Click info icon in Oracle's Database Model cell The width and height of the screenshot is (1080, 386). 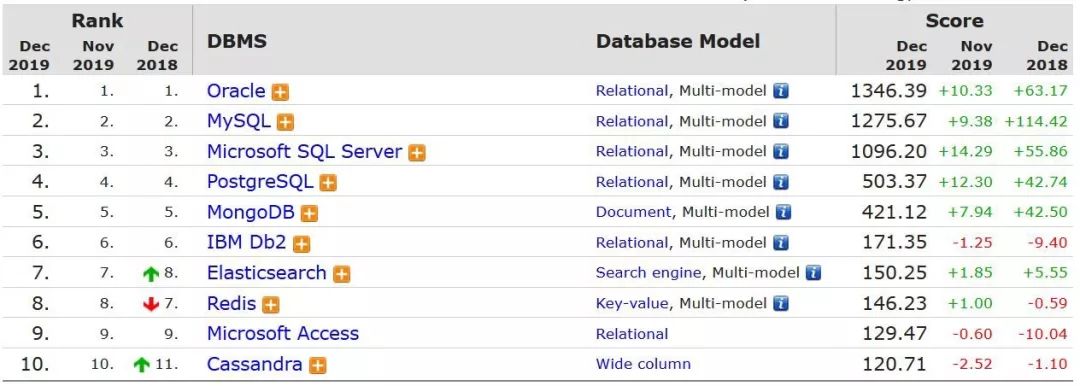780,91
